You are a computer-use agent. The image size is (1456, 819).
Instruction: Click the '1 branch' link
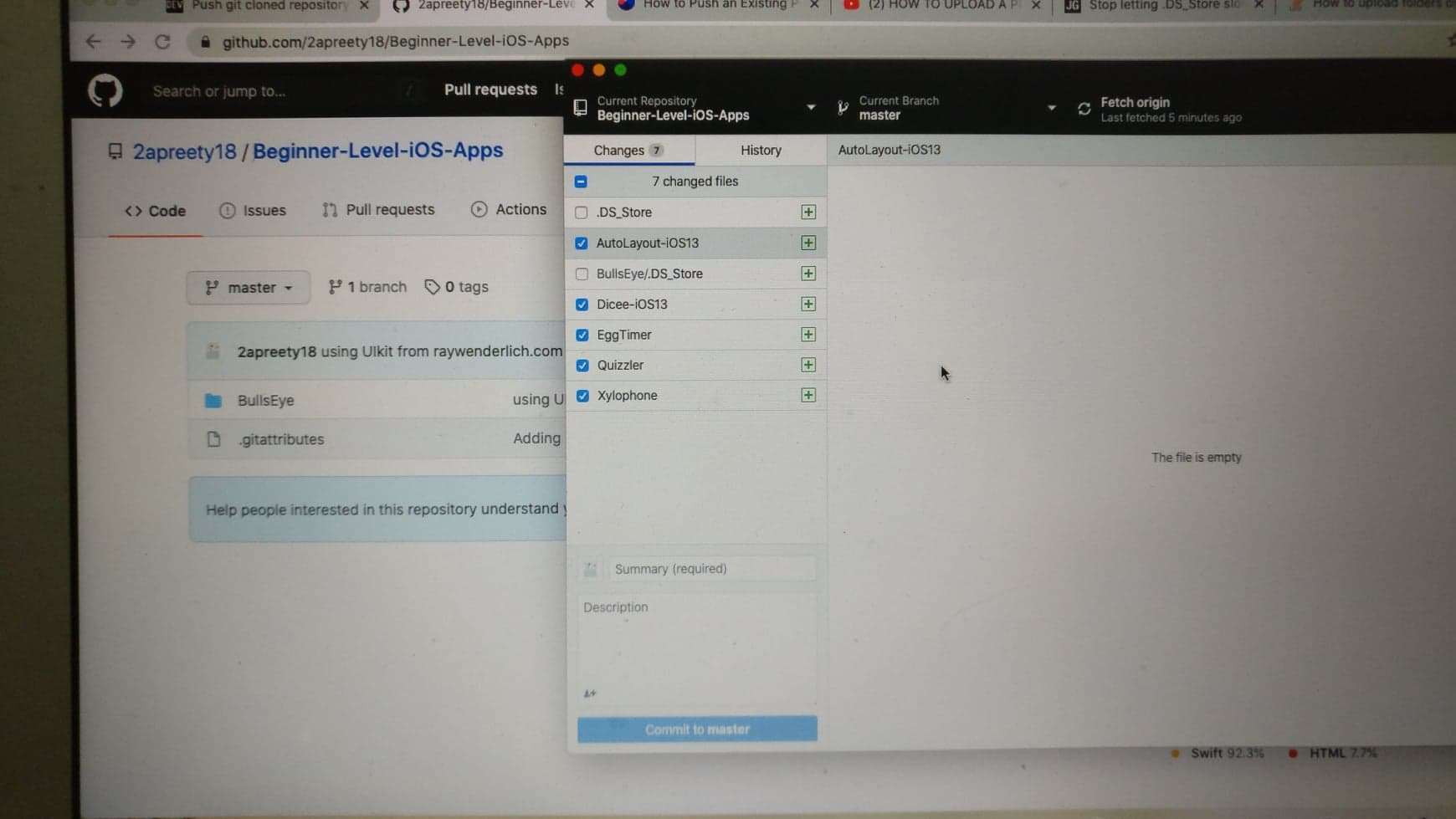(x=367, y=287)
